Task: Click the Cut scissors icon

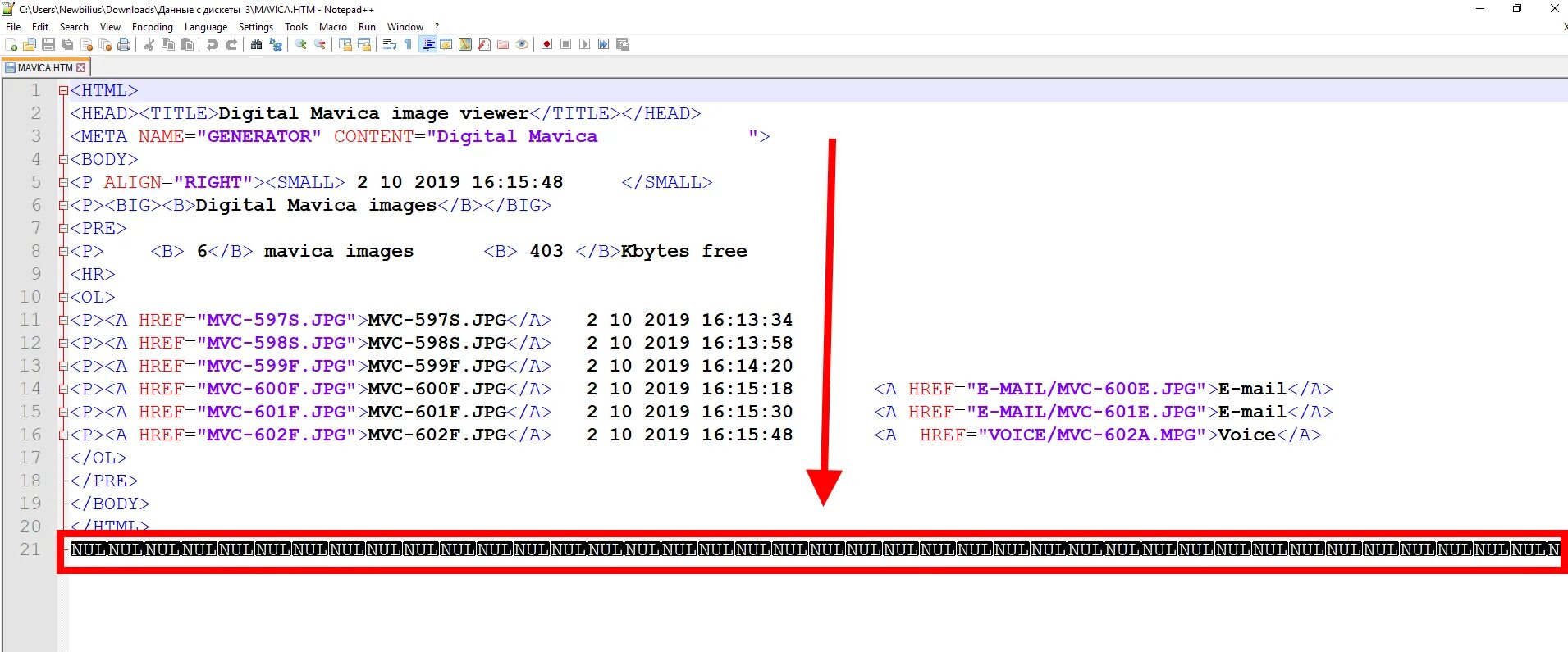Action: [149, 44]
